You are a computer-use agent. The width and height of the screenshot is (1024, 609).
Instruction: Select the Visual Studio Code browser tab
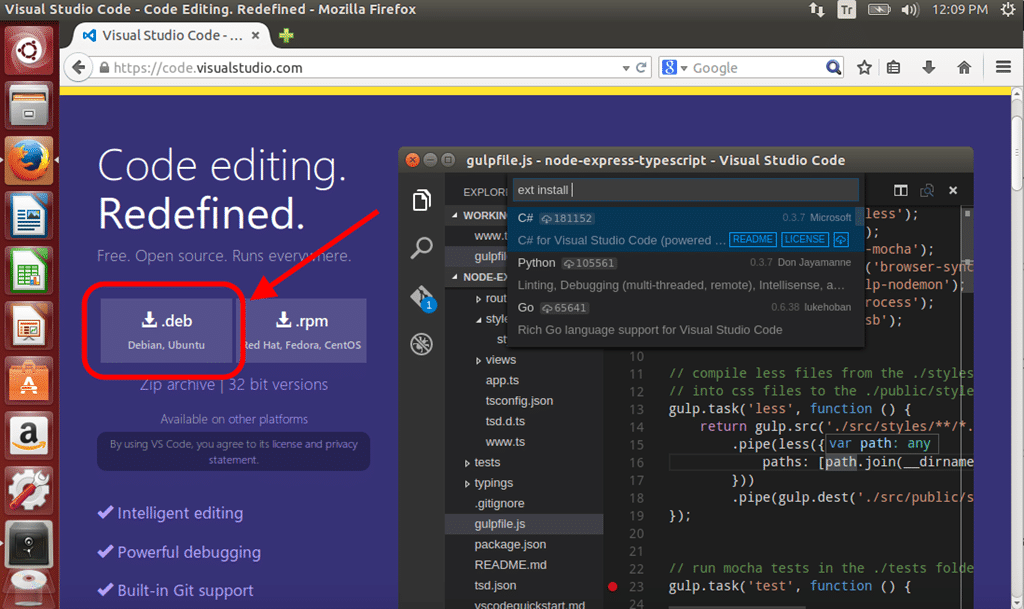coord(171,35)
